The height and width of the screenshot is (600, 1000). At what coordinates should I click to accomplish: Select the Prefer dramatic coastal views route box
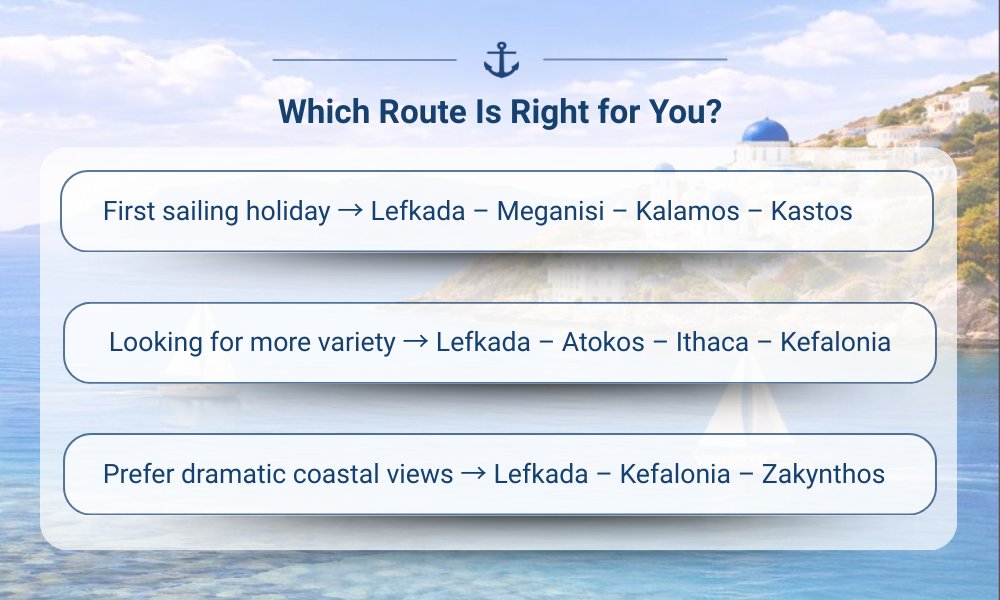[x=500, y=474]
